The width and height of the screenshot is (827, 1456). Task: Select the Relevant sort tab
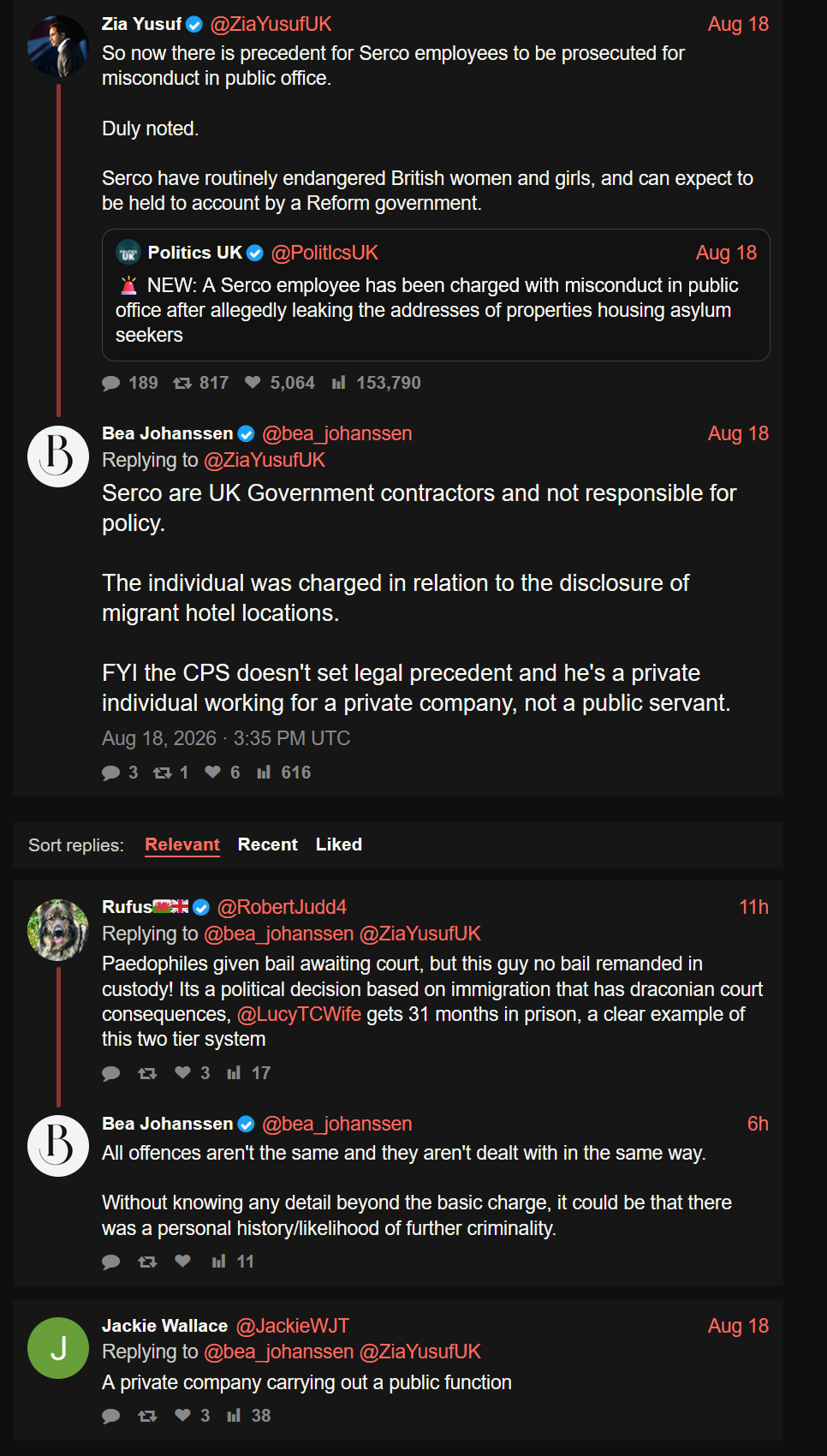(182, 844)
